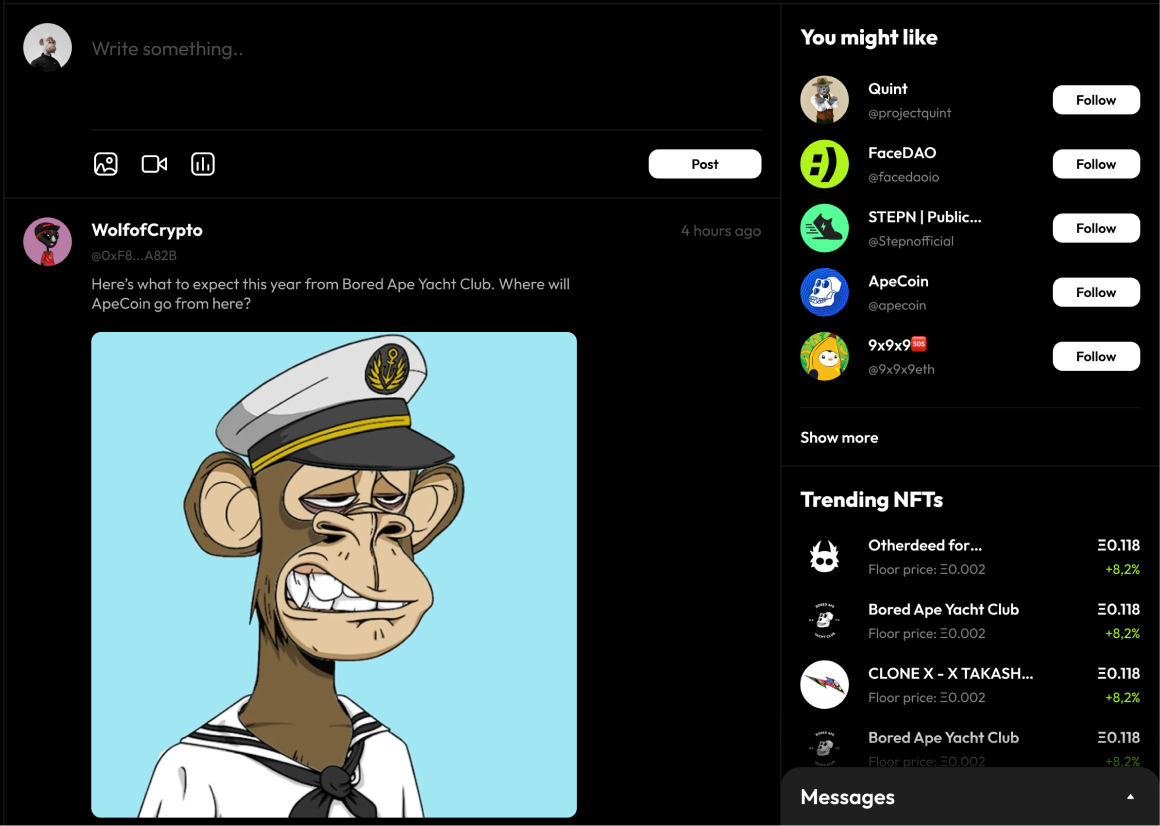Click the add image icon in composer

106,164
